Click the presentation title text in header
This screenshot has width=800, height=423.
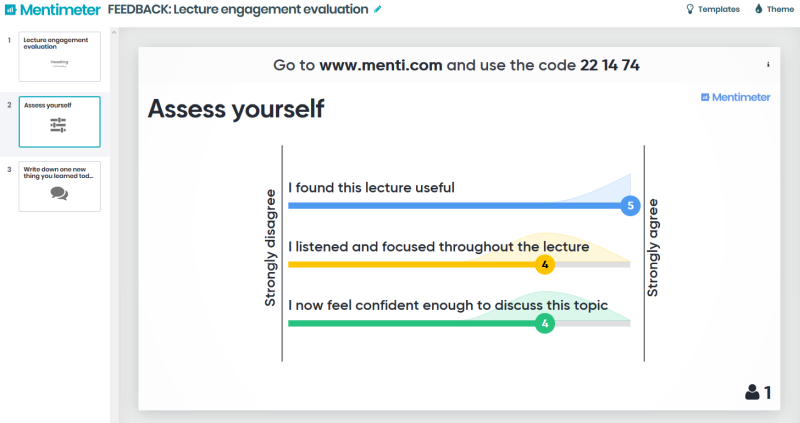(238, 10)
